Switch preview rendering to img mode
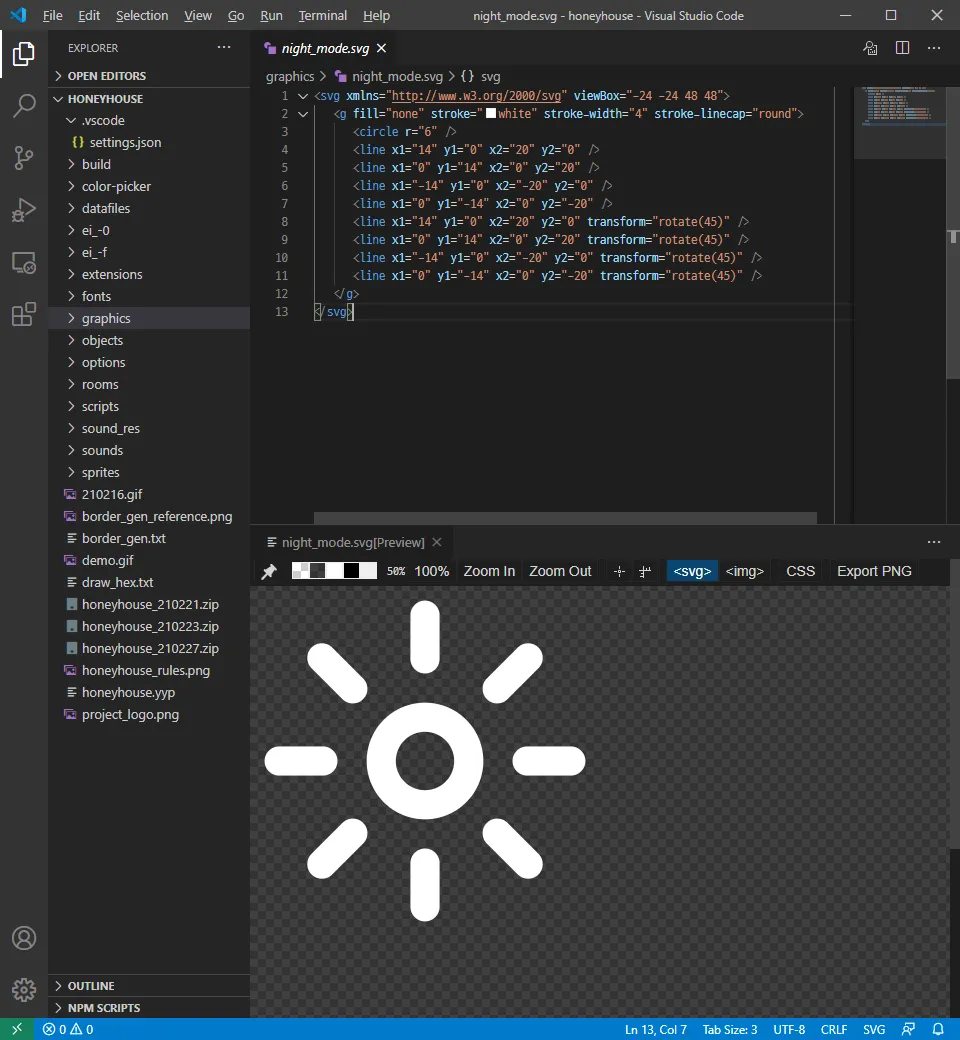 pos(744,570)
